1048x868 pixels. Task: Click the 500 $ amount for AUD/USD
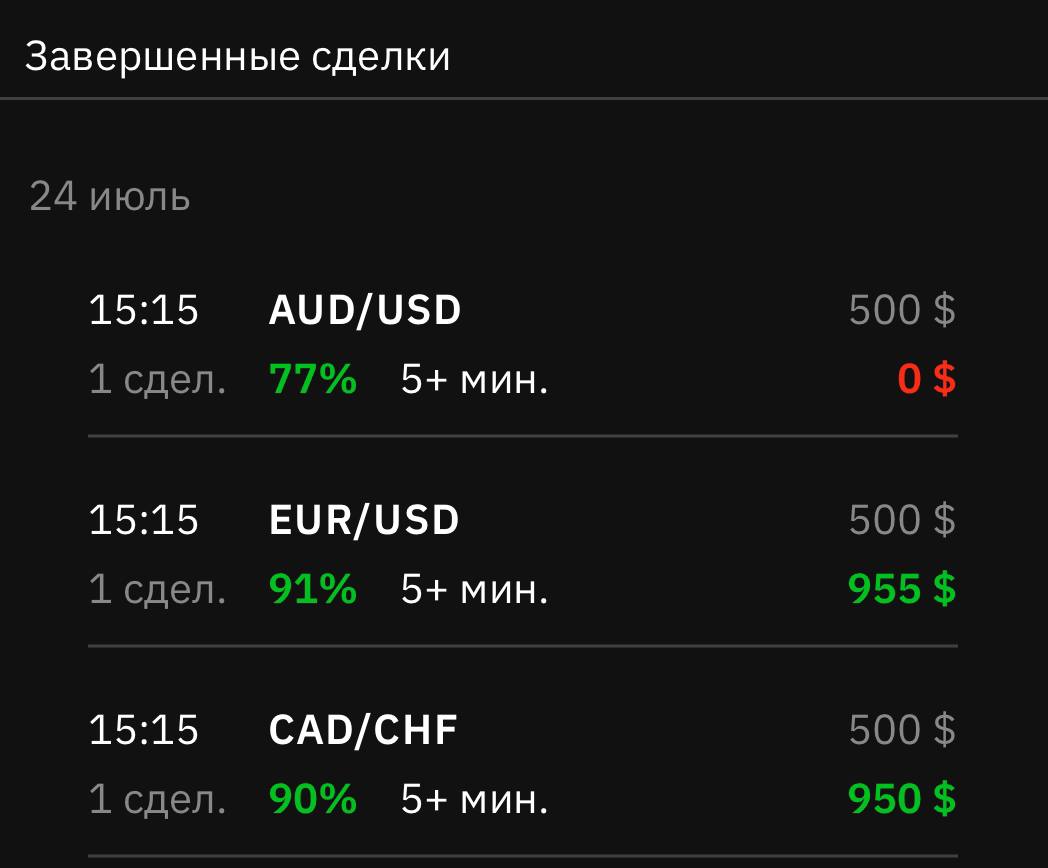click(x=901, y=310)
